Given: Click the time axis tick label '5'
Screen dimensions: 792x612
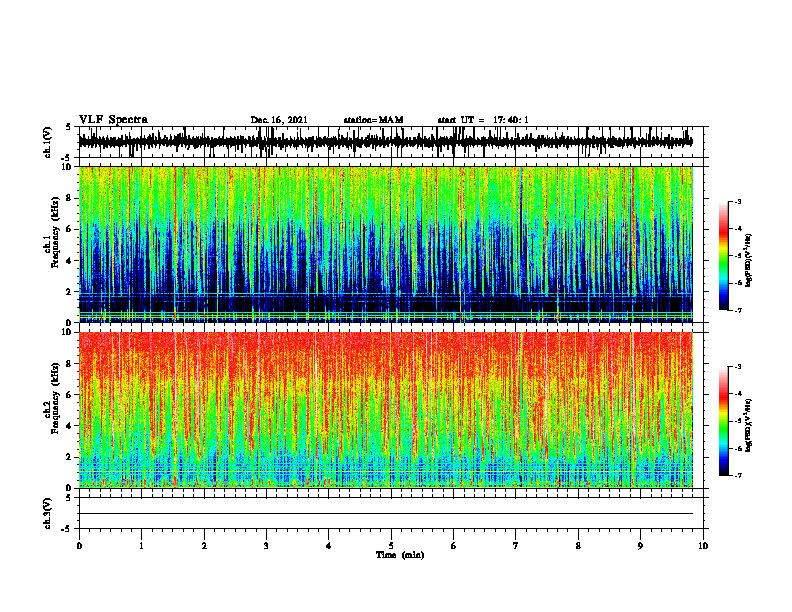Looking at the screenshot, I should click(x=391, y=546).
